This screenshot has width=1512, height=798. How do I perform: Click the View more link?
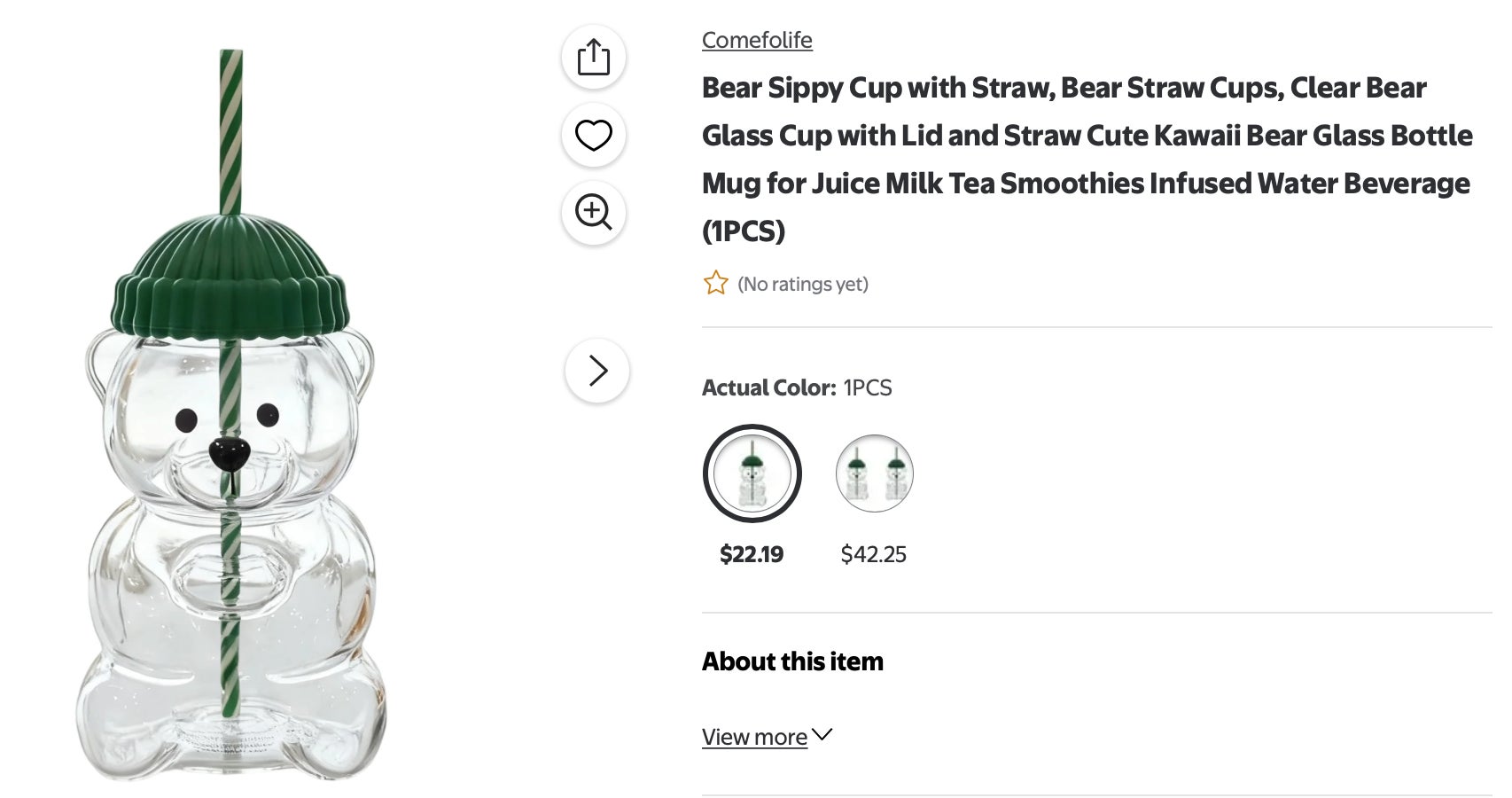[x=754, y=737]
